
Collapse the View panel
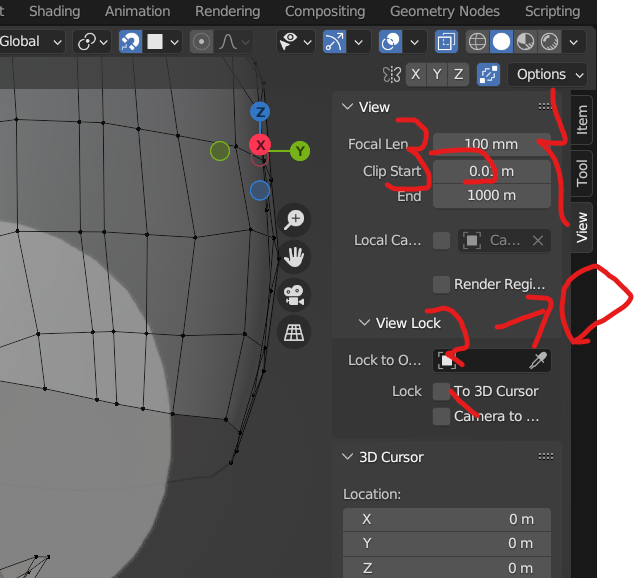348,107
